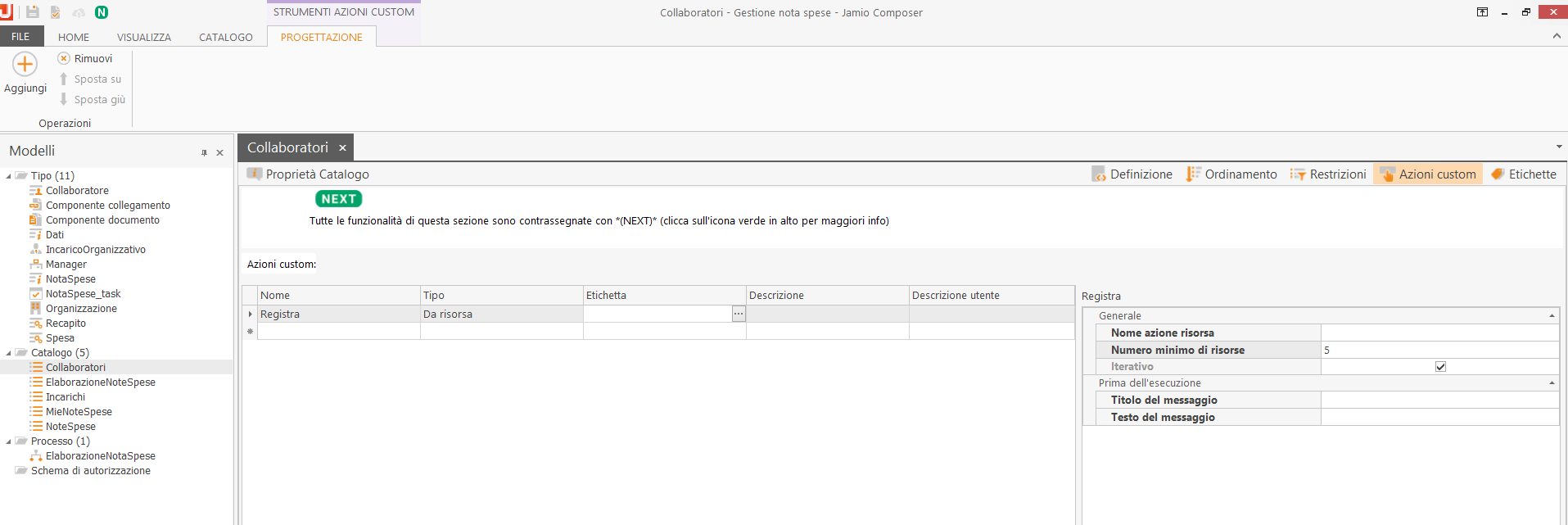Click the Registra cell in Nome column
Screen dimensions: 1568x525
click(x=339, y=314)
